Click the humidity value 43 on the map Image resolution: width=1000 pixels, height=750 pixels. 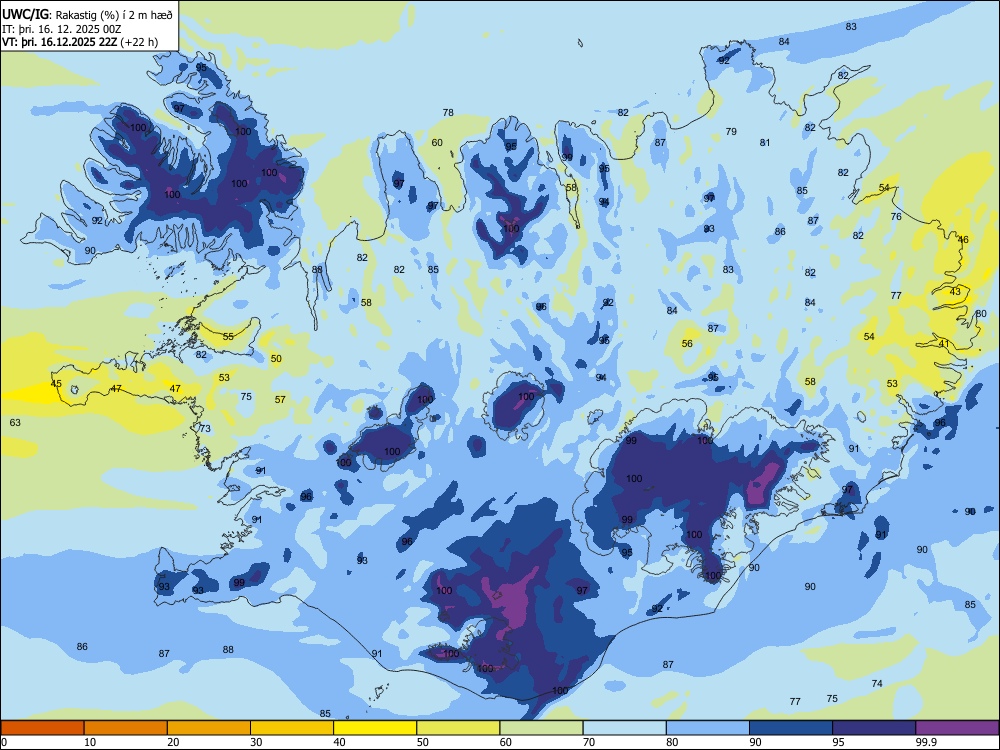pyautogui.click(x=955, y=291)
